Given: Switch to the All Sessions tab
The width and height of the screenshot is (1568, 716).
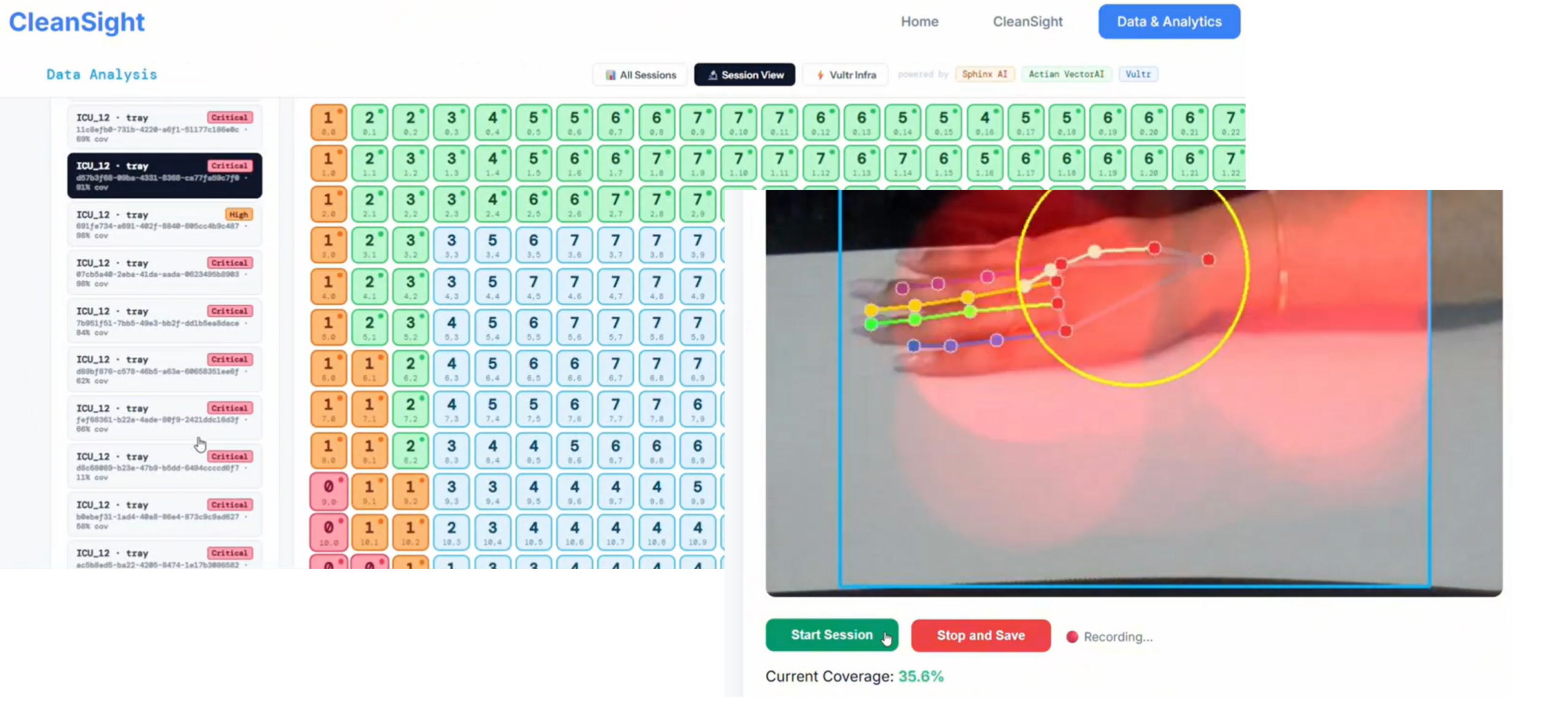Looking at the screenshot, I should pyautogui.click(x=641, y=75).
